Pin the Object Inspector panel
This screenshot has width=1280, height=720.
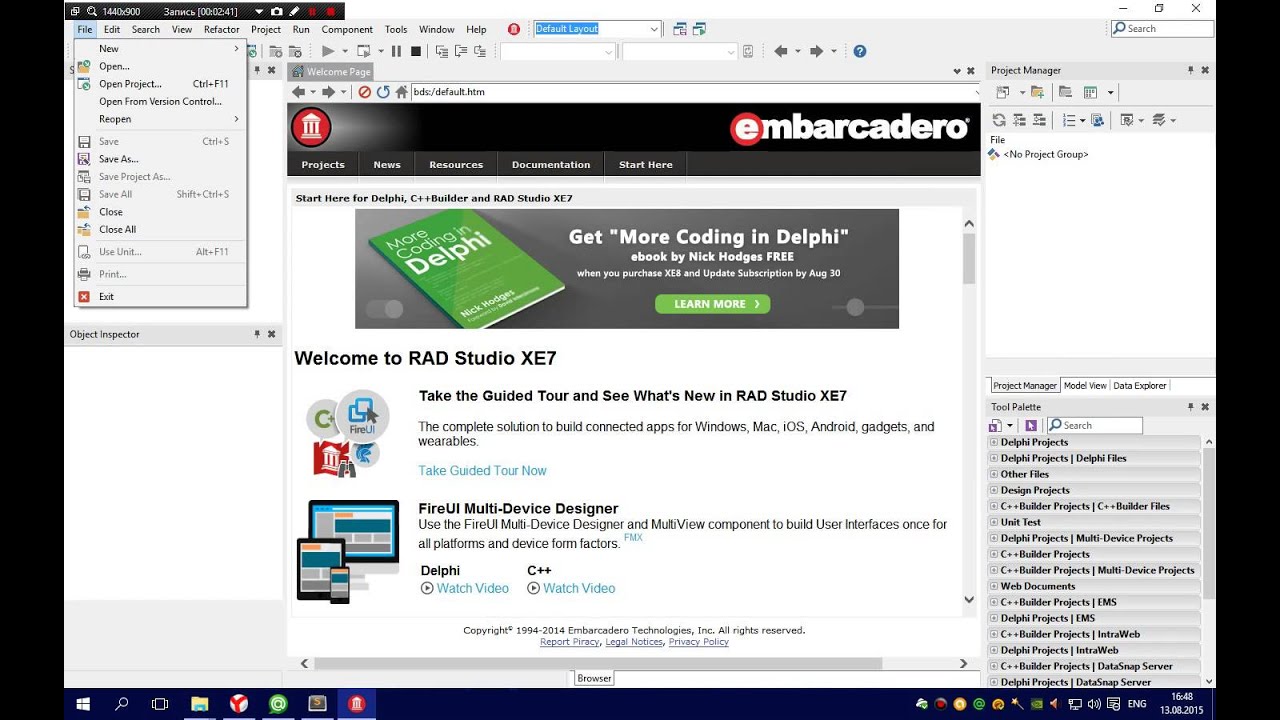pos(256,334)
